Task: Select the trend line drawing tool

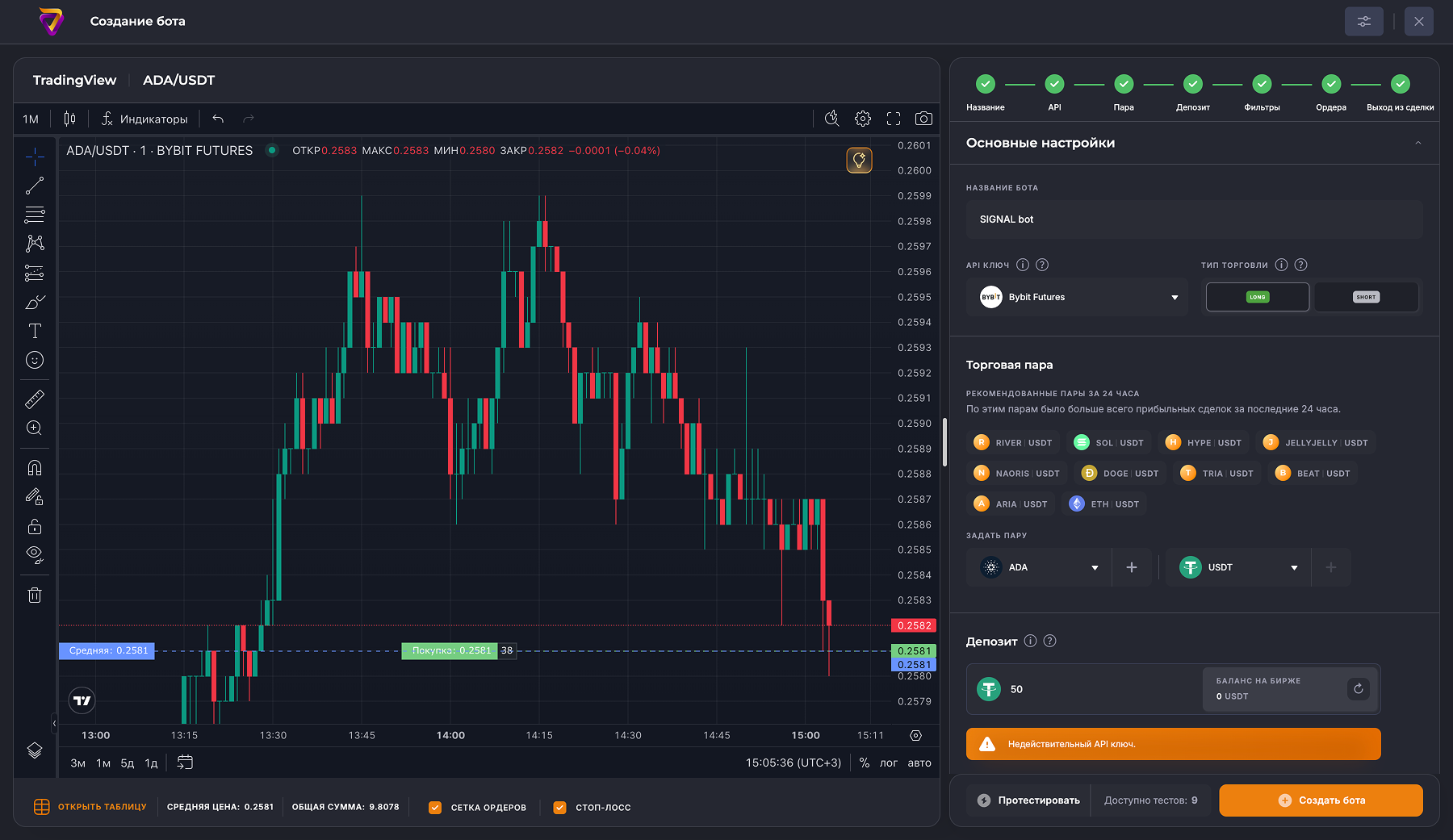Action: [34, 186]
